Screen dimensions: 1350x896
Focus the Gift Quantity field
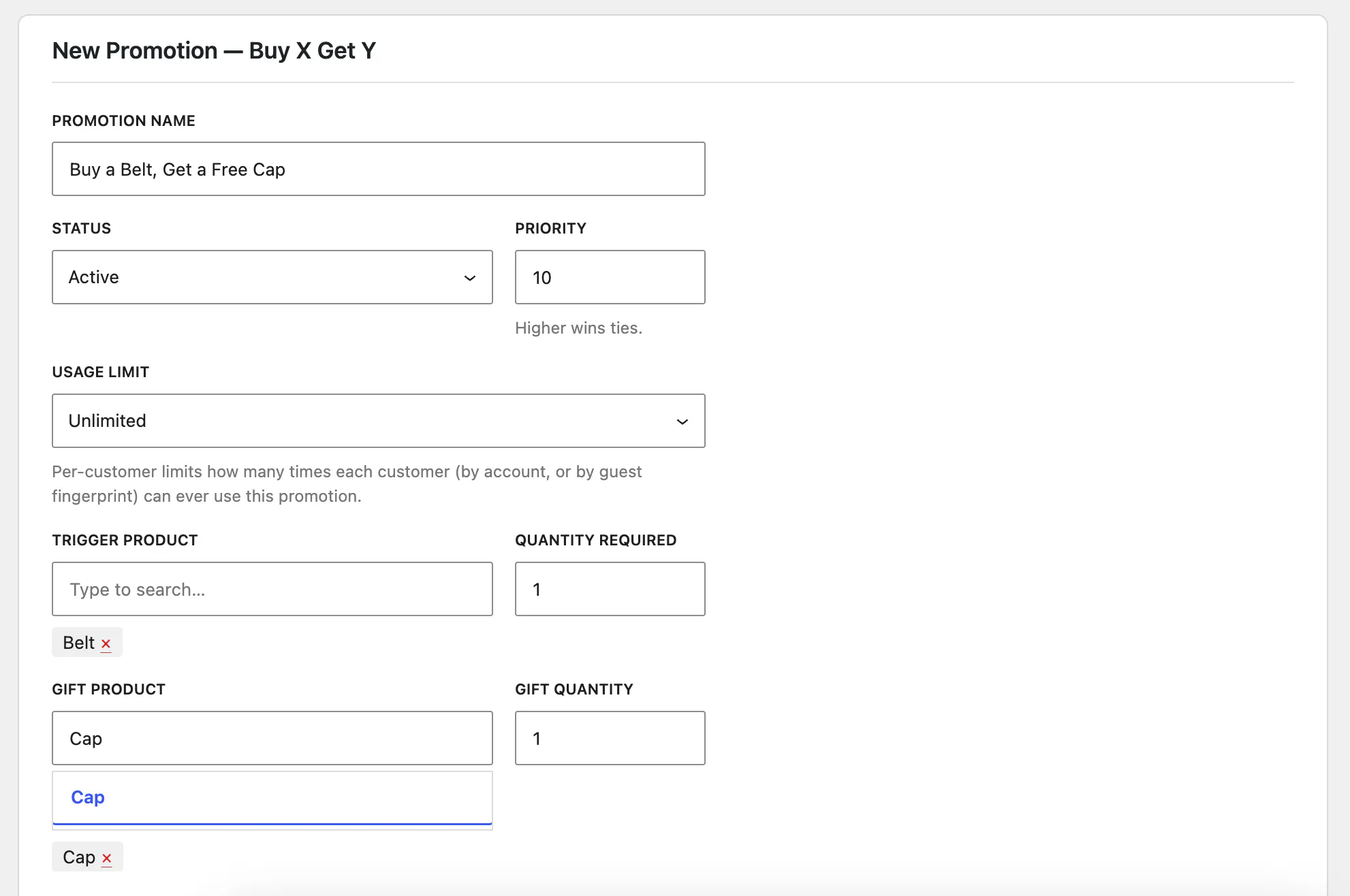tap(610, 738)
